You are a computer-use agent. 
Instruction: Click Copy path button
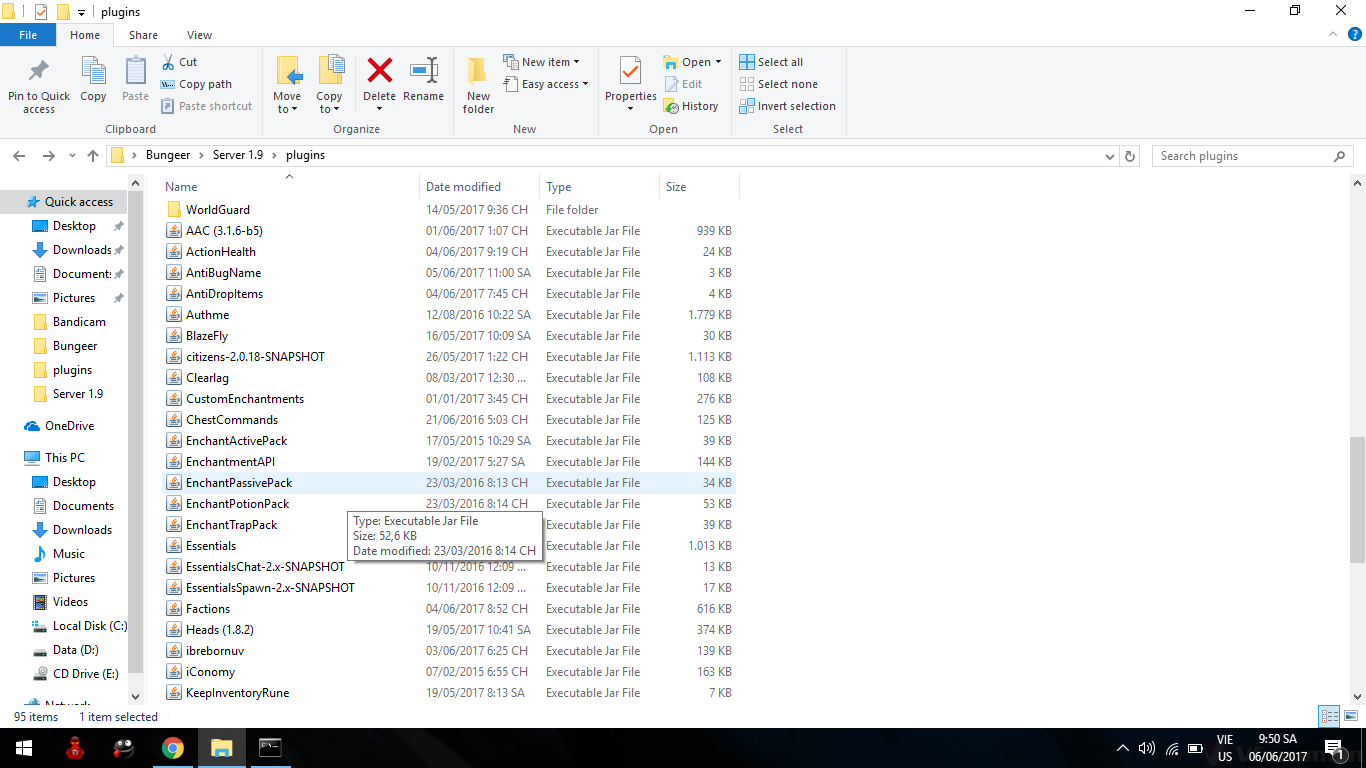point(196,84)
